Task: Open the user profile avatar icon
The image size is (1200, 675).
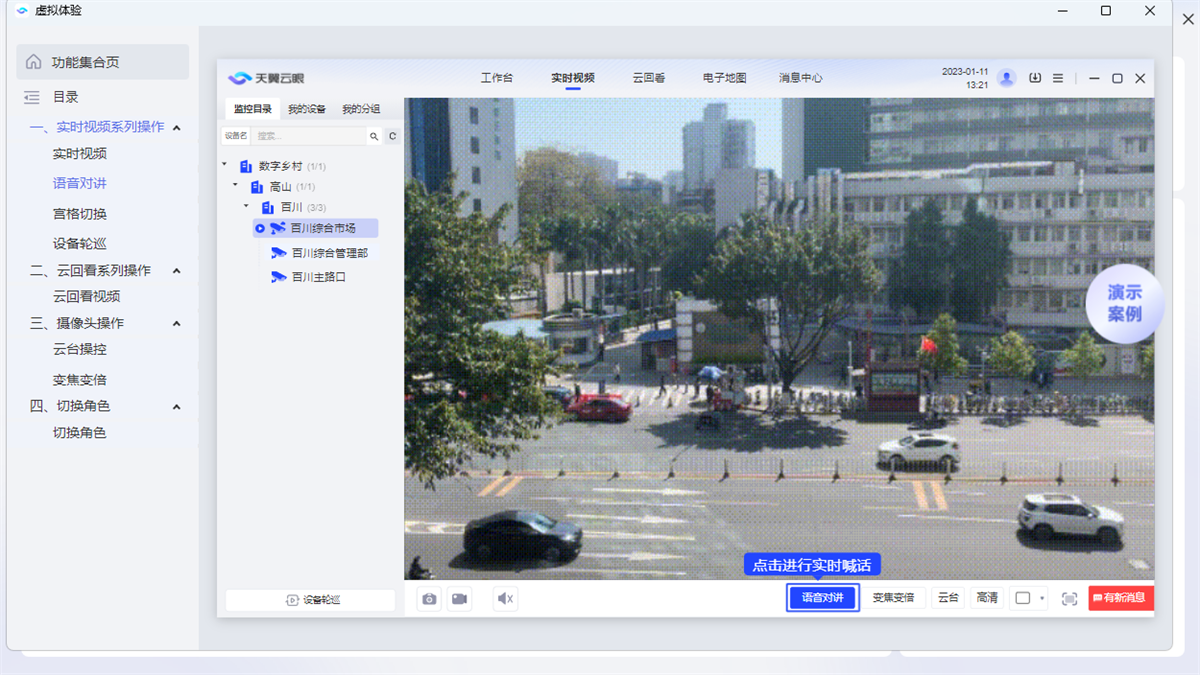Action: [1007, 78]
